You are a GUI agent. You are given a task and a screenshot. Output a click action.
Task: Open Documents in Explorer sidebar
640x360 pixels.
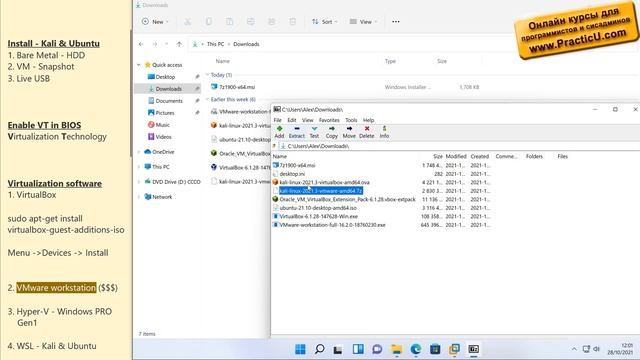click(169, 100)
